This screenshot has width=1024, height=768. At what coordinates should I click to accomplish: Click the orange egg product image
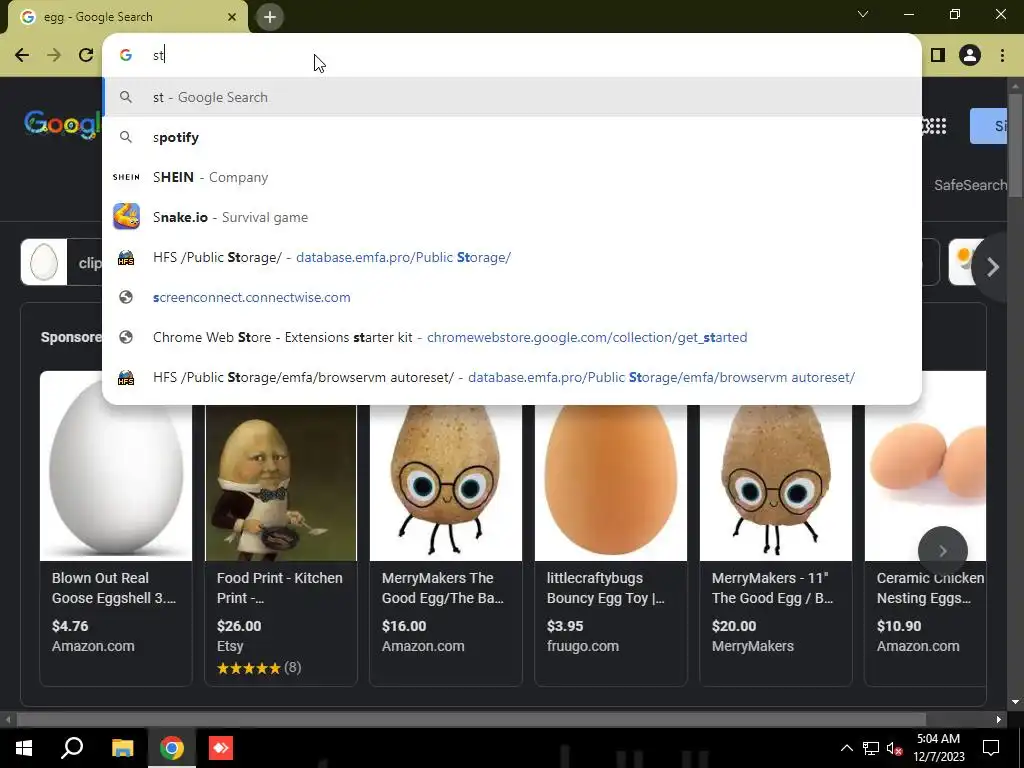pos(611,482)
